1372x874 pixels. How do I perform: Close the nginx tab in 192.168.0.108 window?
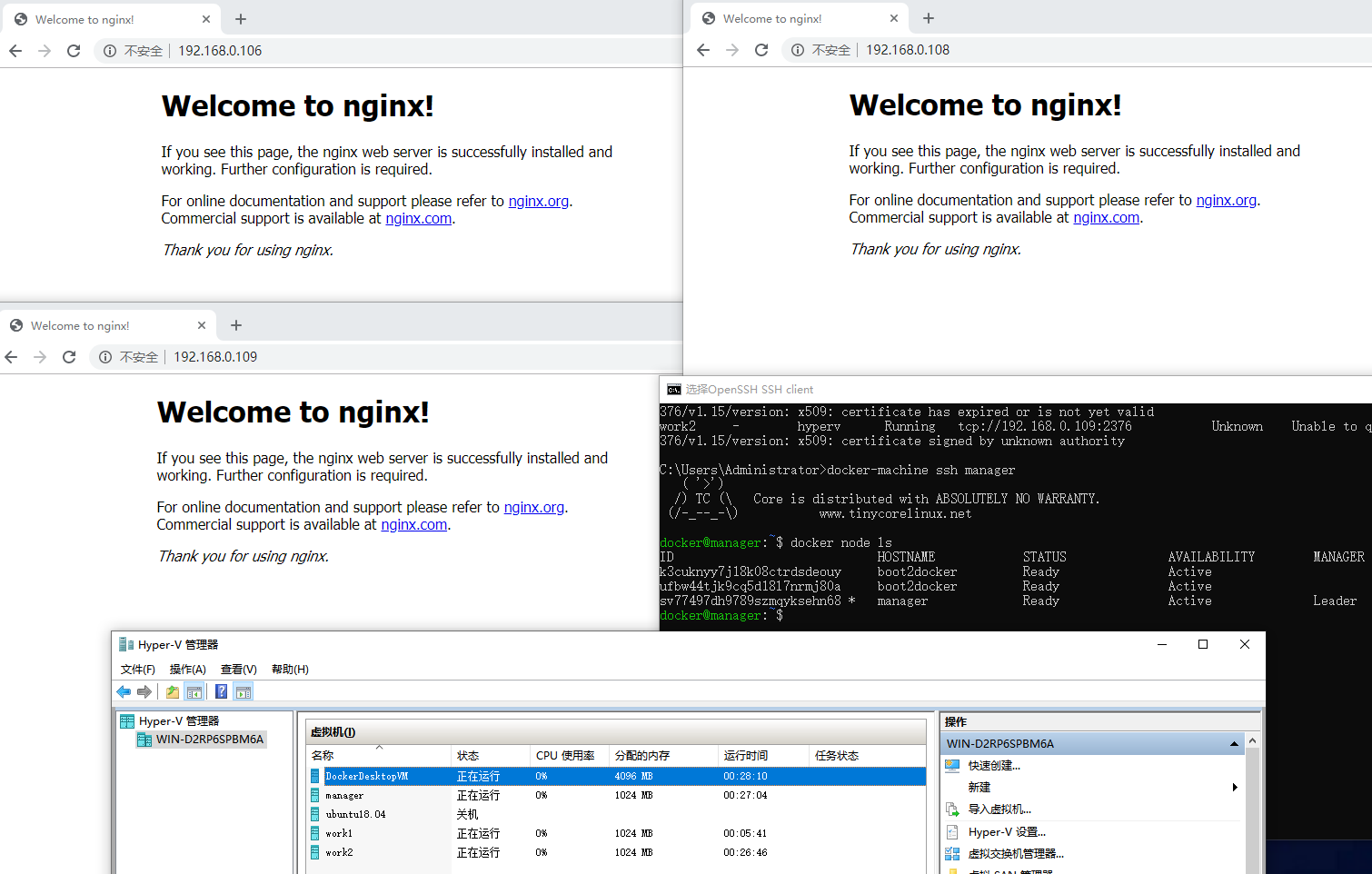click(x=894, y=18)
